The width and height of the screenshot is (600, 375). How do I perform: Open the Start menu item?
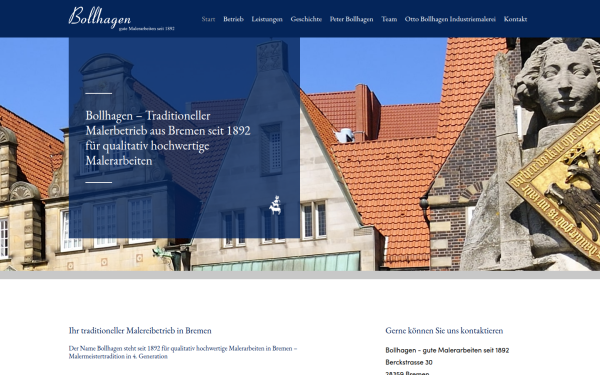[x=208, y=19]
